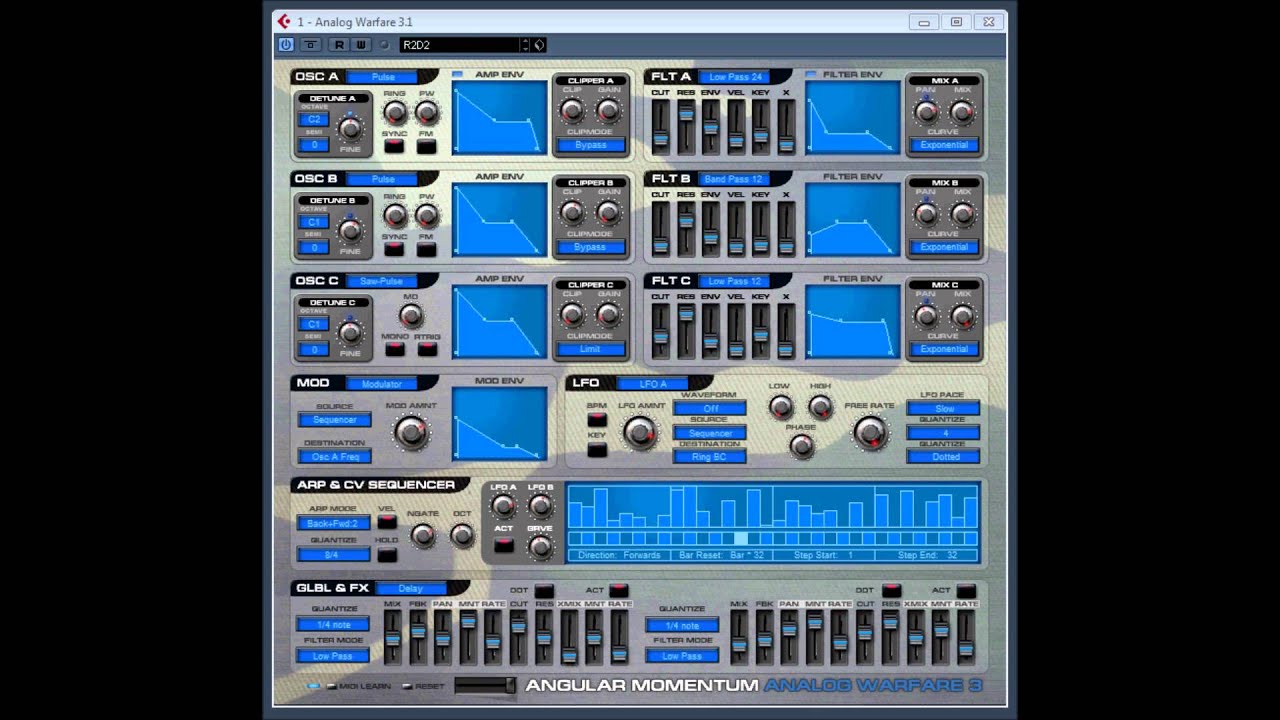Click the MOD ENV envelope display
The image size is (1280, 720).
[500, 423]
